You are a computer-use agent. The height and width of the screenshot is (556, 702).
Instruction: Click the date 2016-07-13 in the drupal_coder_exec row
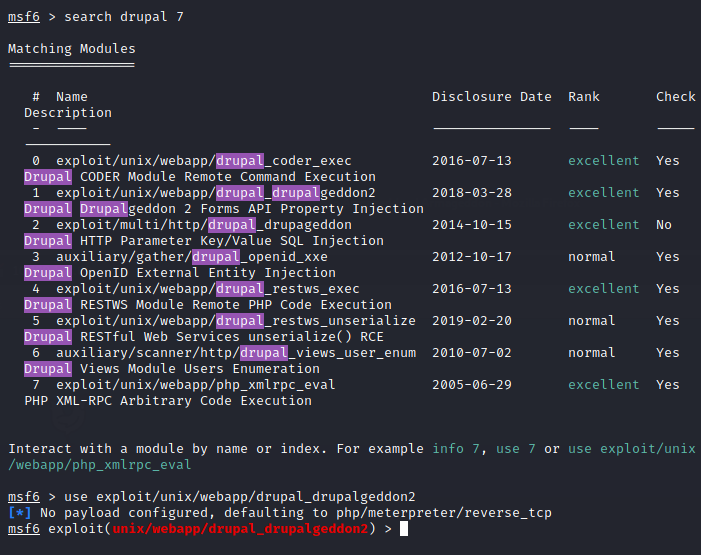(x=471, y=161)
